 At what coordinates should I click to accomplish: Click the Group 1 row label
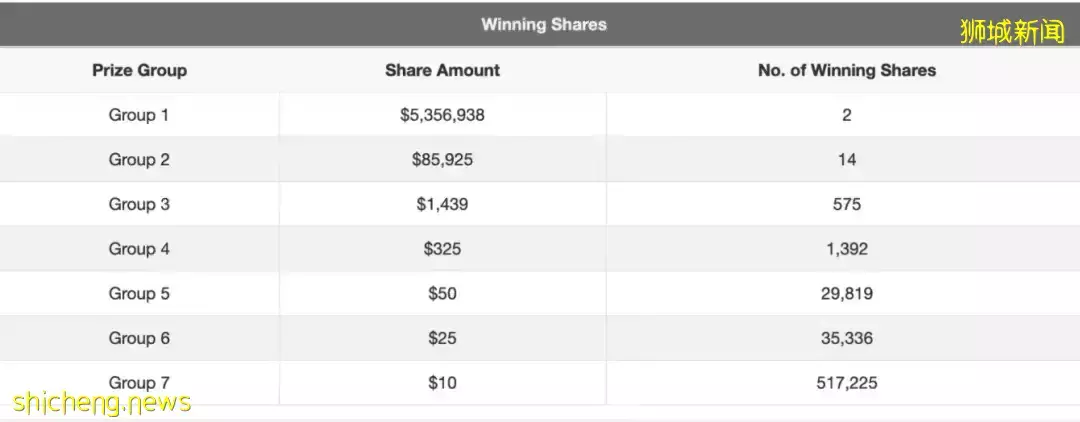pos(138,115)
